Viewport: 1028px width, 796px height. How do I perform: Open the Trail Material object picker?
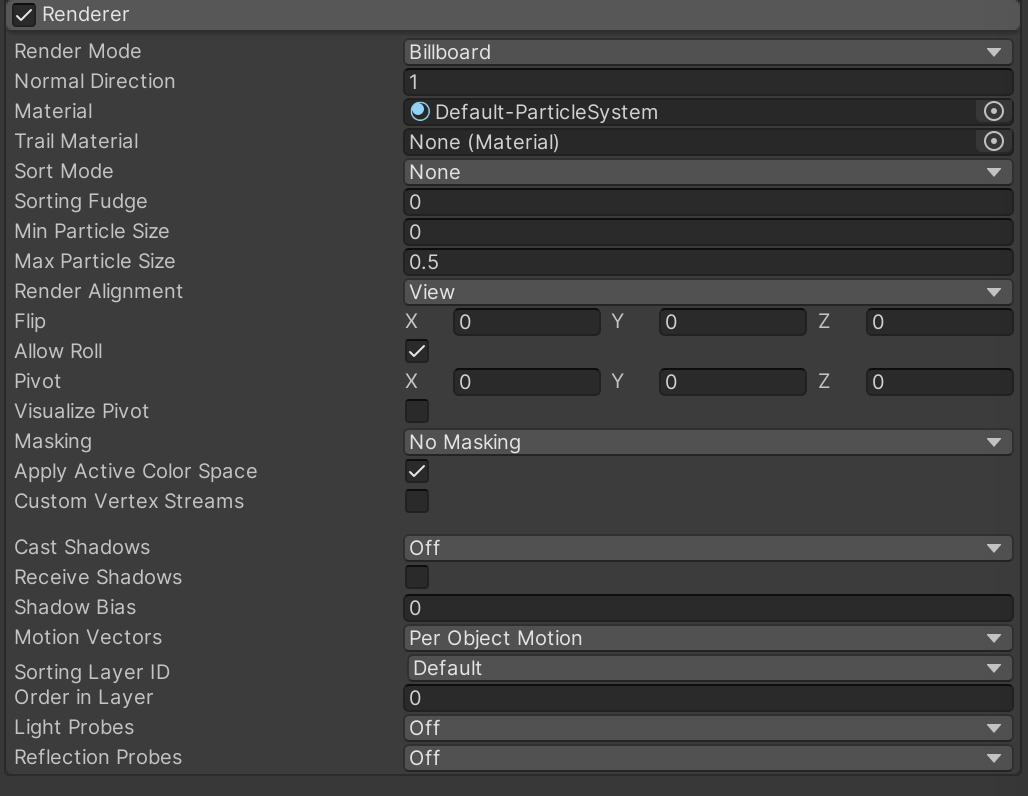(x=995, y=141)
